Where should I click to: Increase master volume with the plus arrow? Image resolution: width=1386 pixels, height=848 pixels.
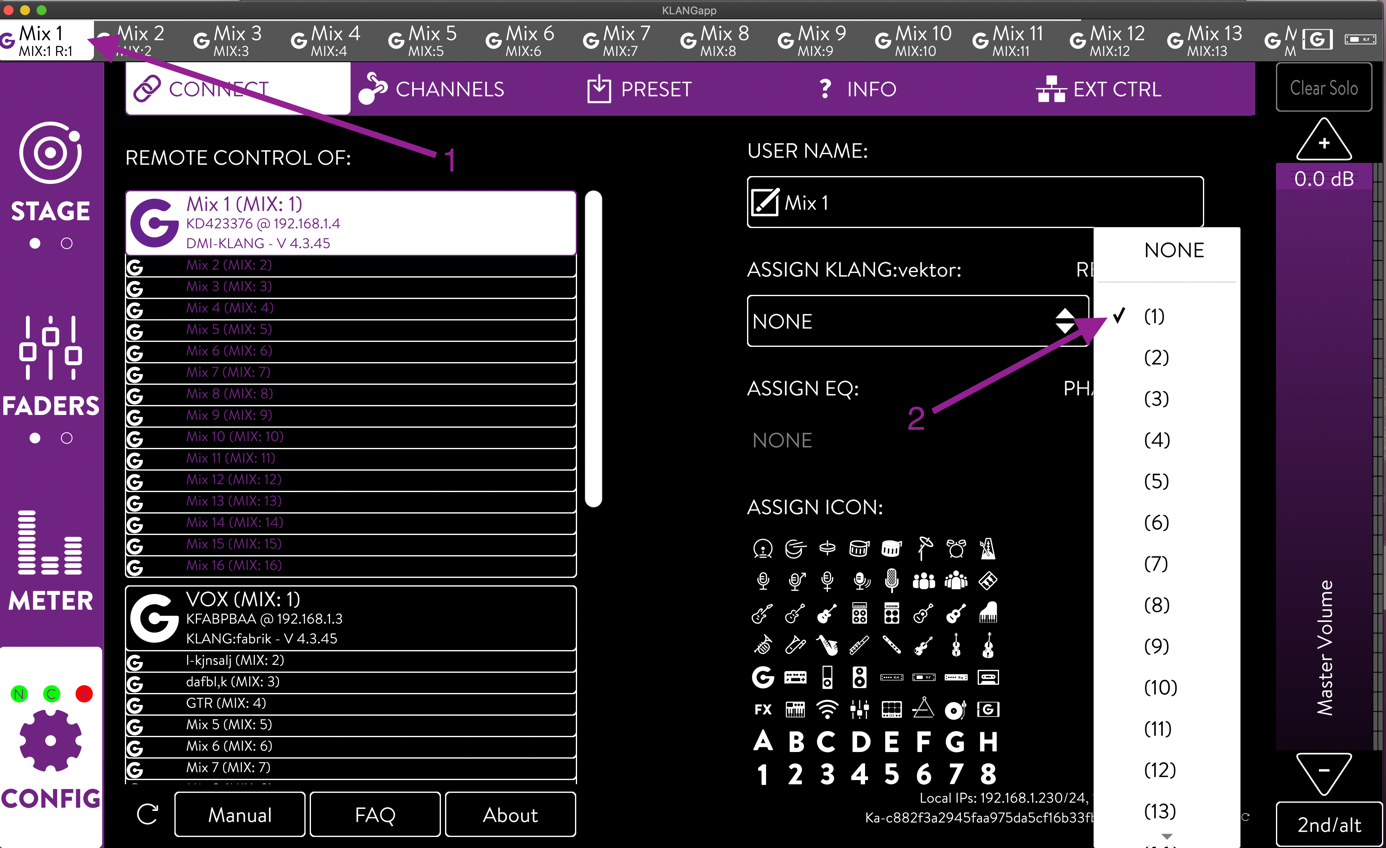click(x=1324, y=142)
